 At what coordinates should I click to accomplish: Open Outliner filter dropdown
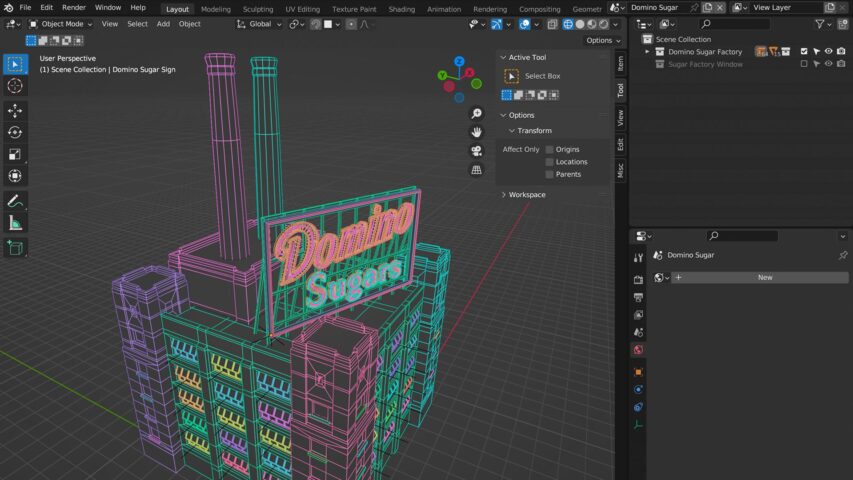click(823, 24)
